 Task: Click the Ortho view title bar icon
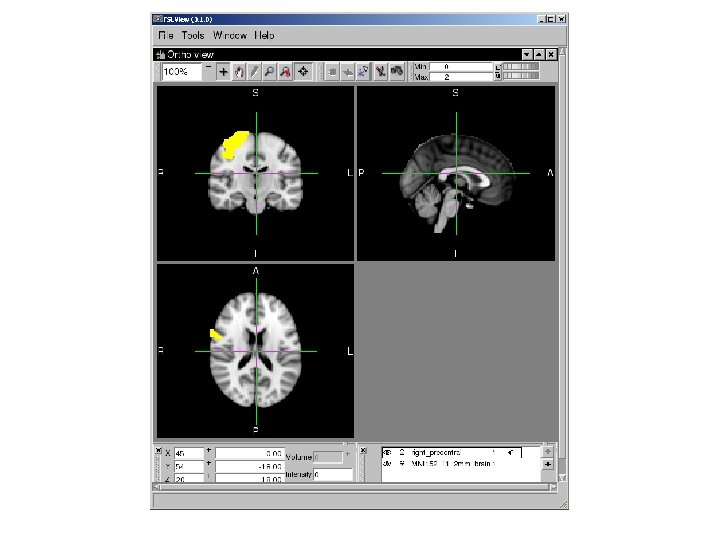click(160, 55)
